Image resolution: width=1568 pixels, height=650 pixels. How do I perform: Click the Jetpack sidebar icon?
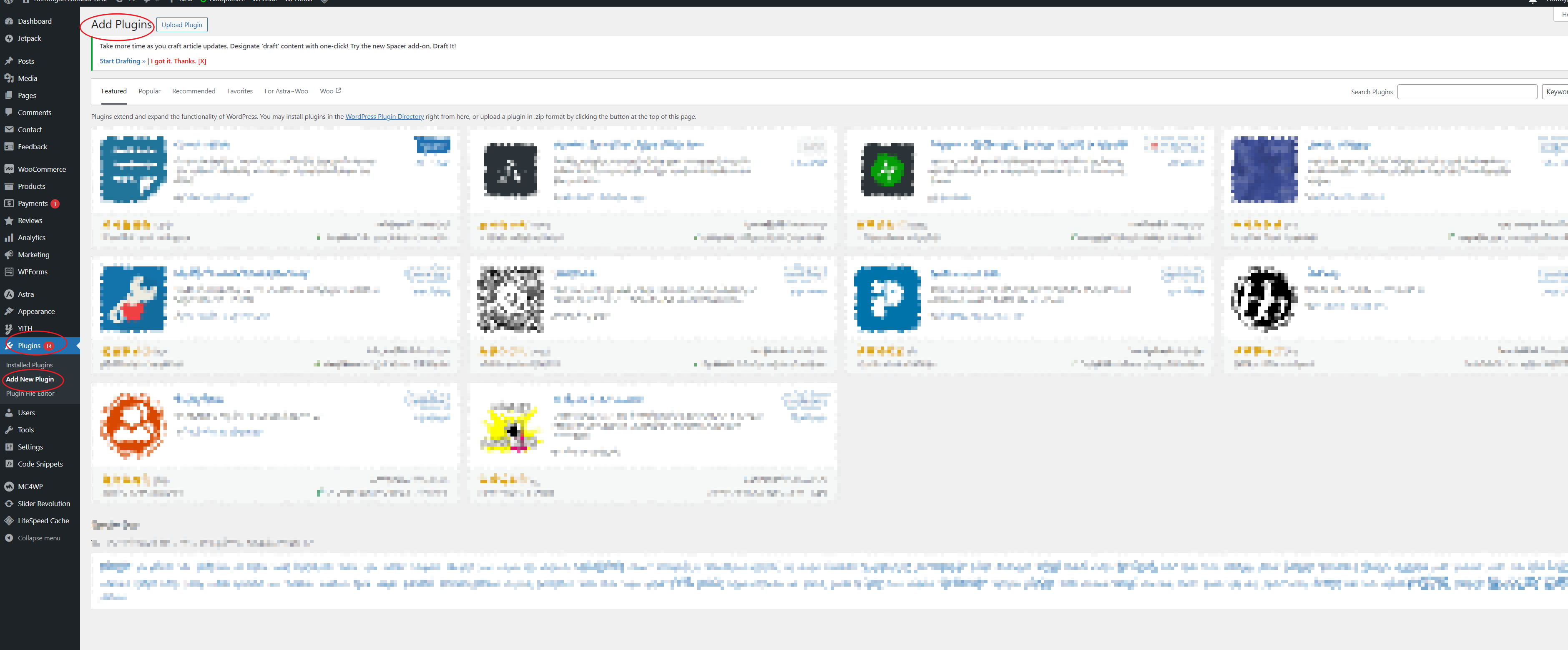coord(9,37)
